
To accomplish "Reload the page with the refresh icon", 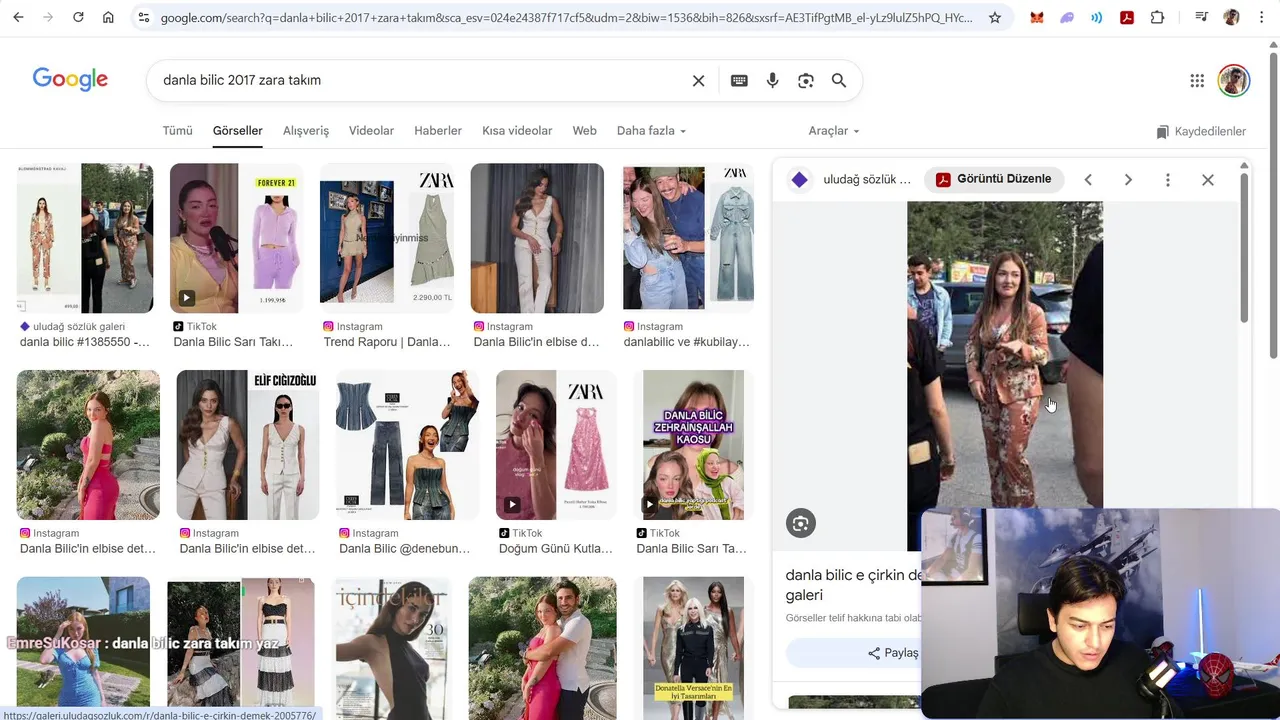I will (x=78, y=18).
